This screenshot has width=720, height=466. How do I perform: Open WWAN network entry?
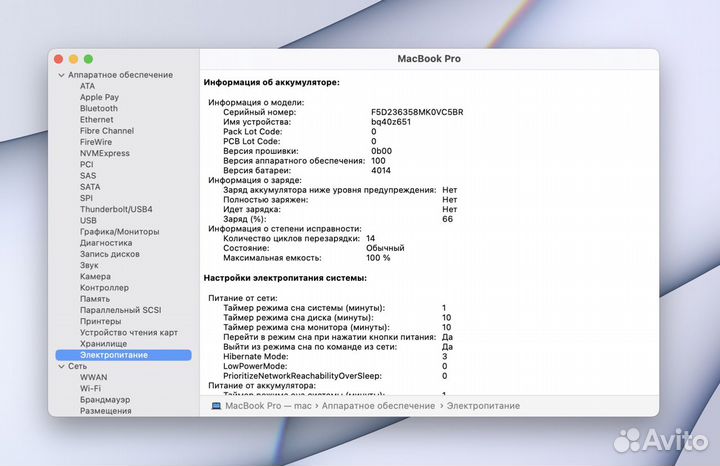click(94, 377)
